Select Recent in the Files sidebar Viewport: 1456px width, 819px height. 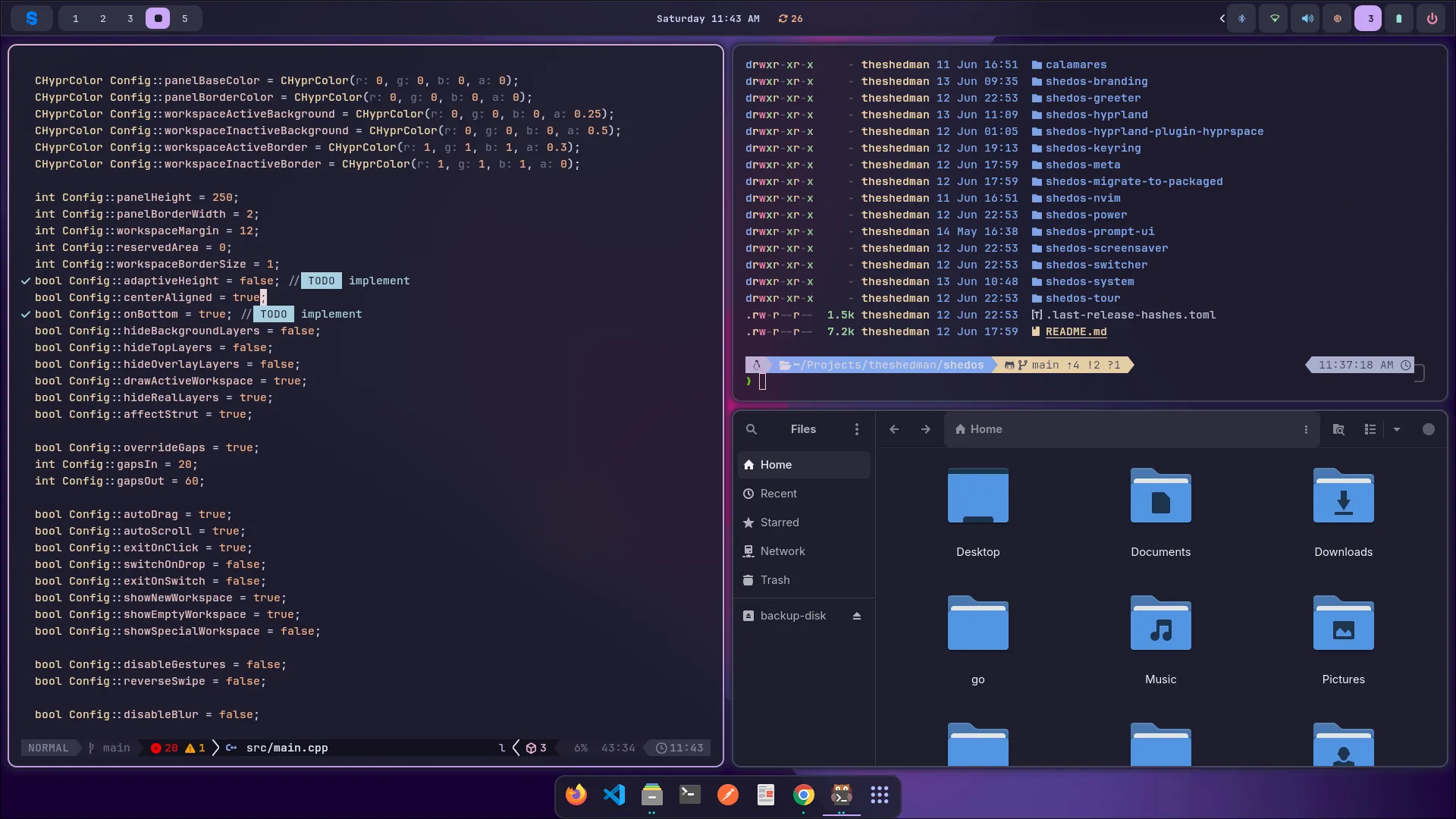(804, 494)
